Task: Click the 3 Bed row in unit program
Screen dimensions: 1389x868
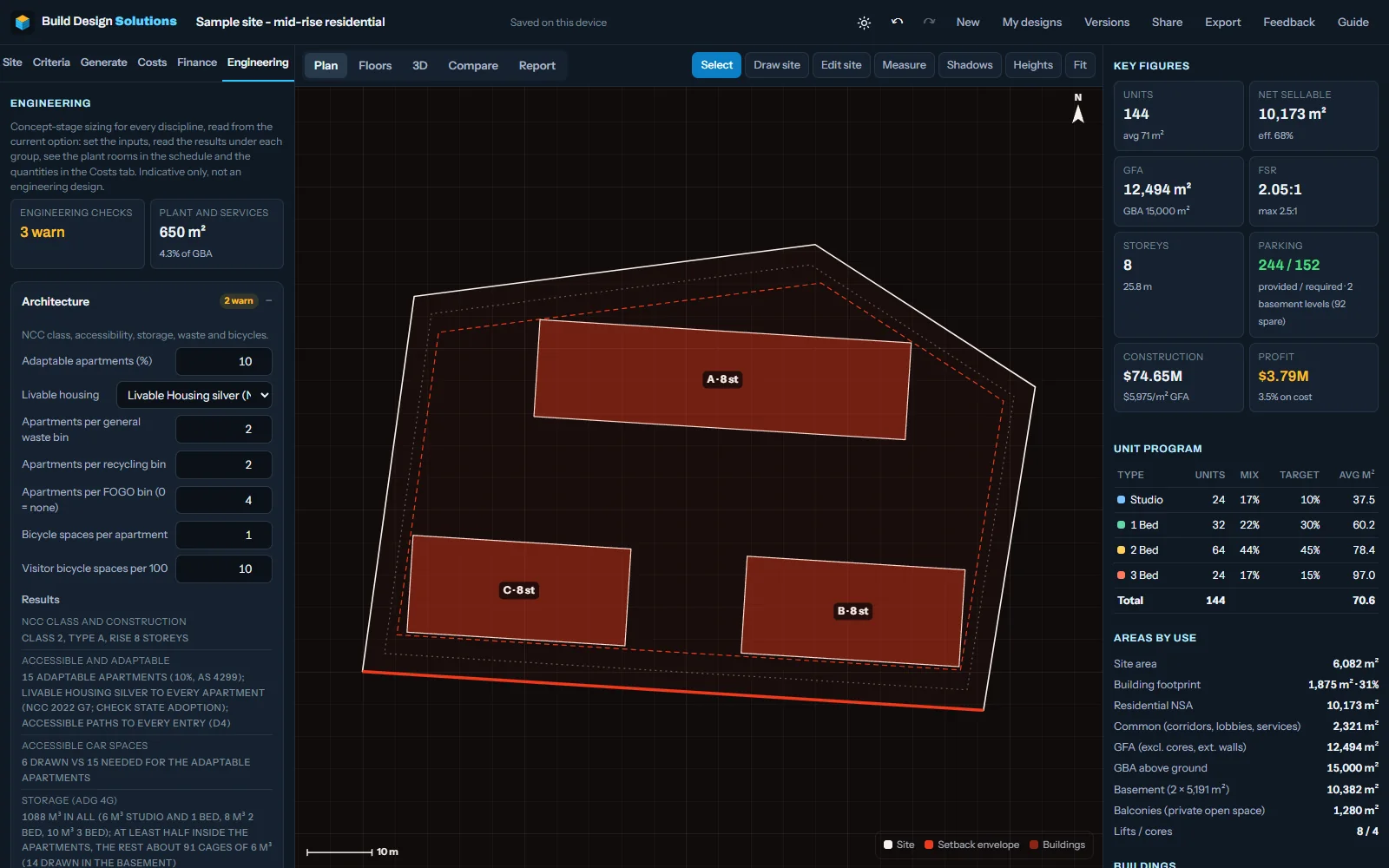Action: (1246, 575)
